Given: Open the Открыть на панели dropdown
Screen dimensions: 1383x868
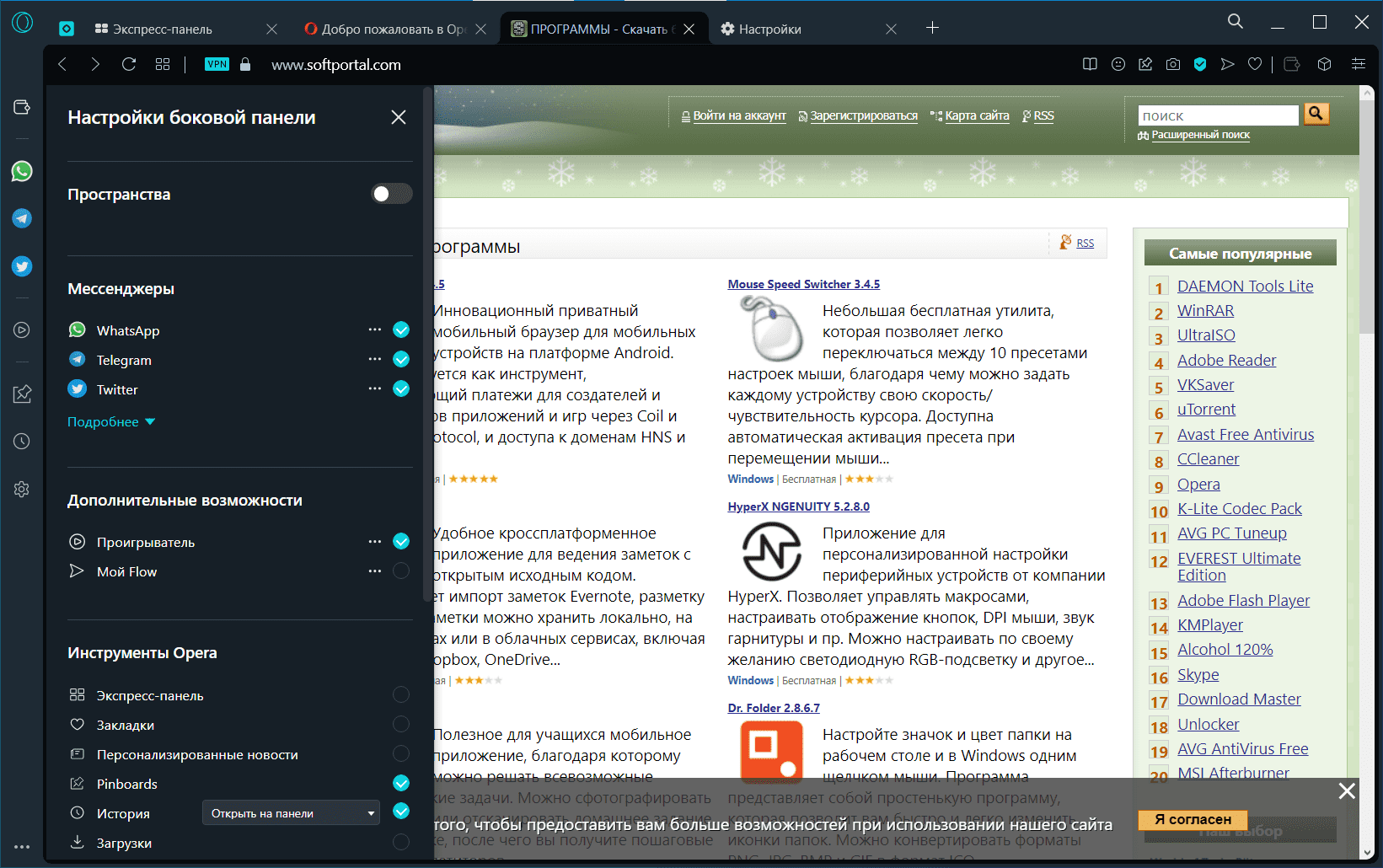Looking at the screenshot, I should pyautogui.click(x=291, y=813).
